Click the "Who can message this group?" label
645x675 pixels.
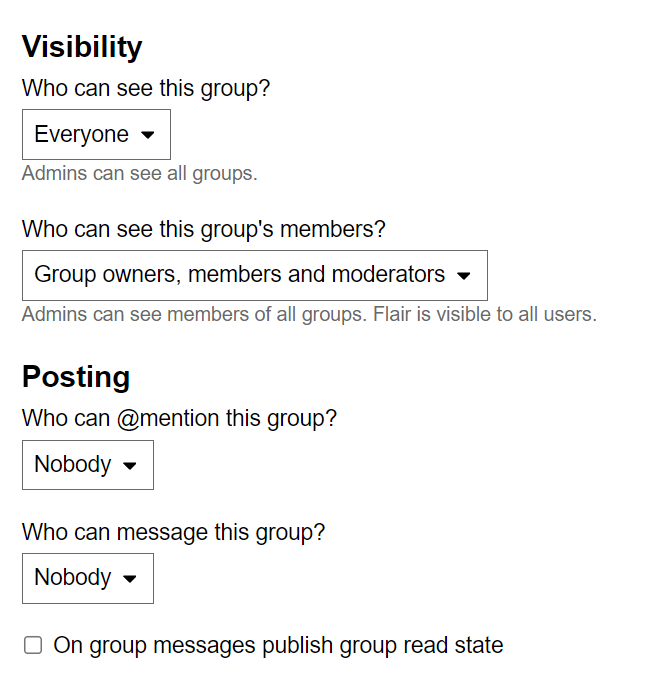[x=173, y=532]
